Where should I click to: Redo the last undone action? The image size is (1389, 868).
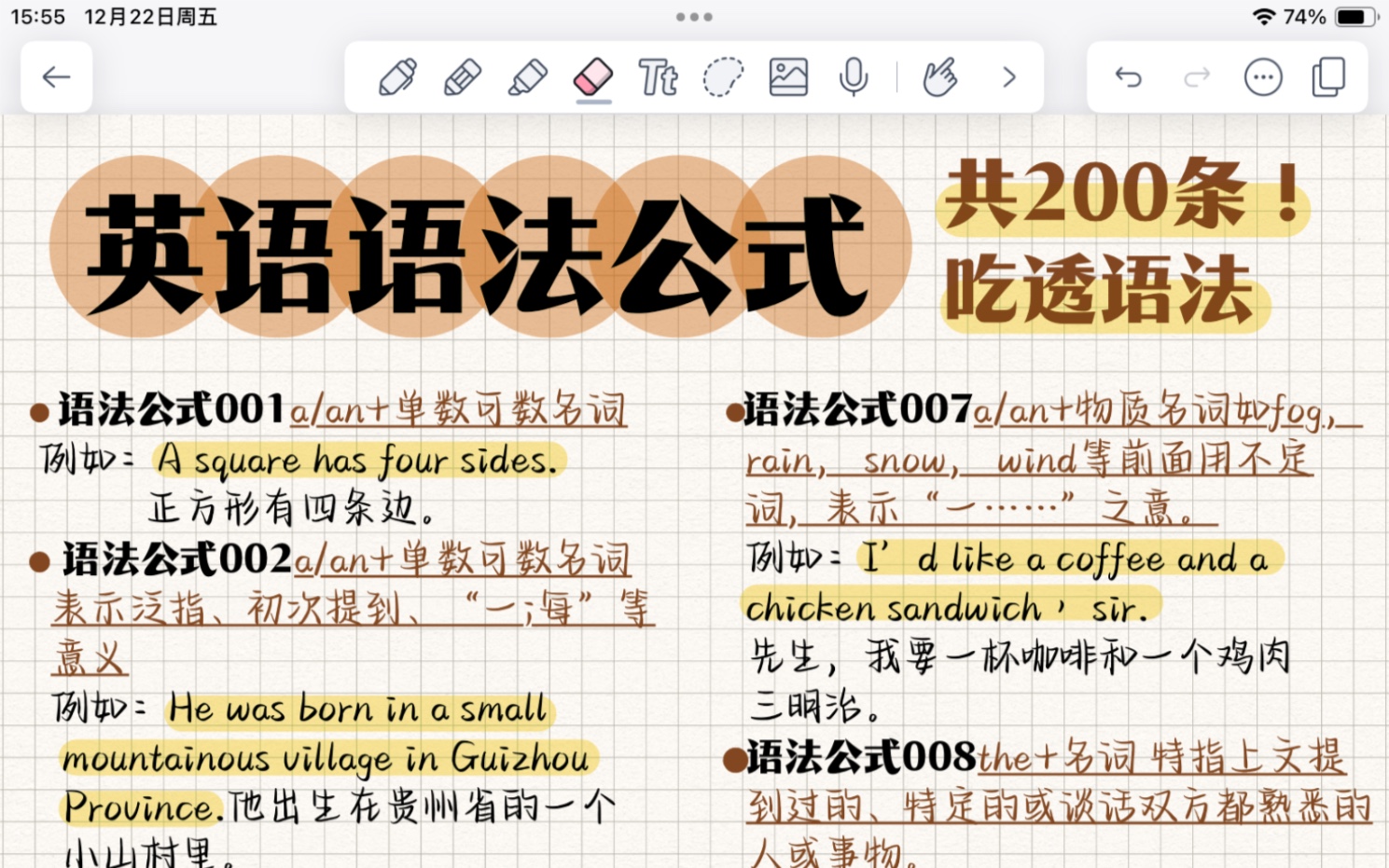point(1197,77)
